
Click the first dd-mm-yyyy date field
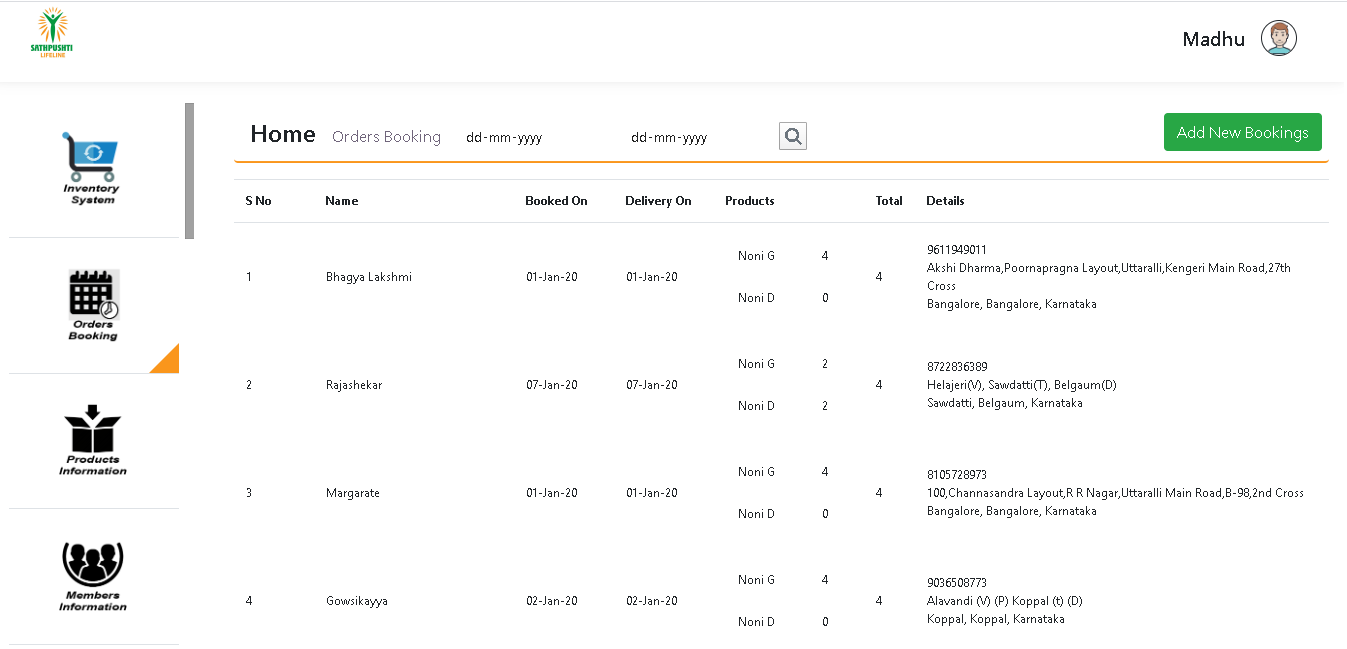click(504, 138)
